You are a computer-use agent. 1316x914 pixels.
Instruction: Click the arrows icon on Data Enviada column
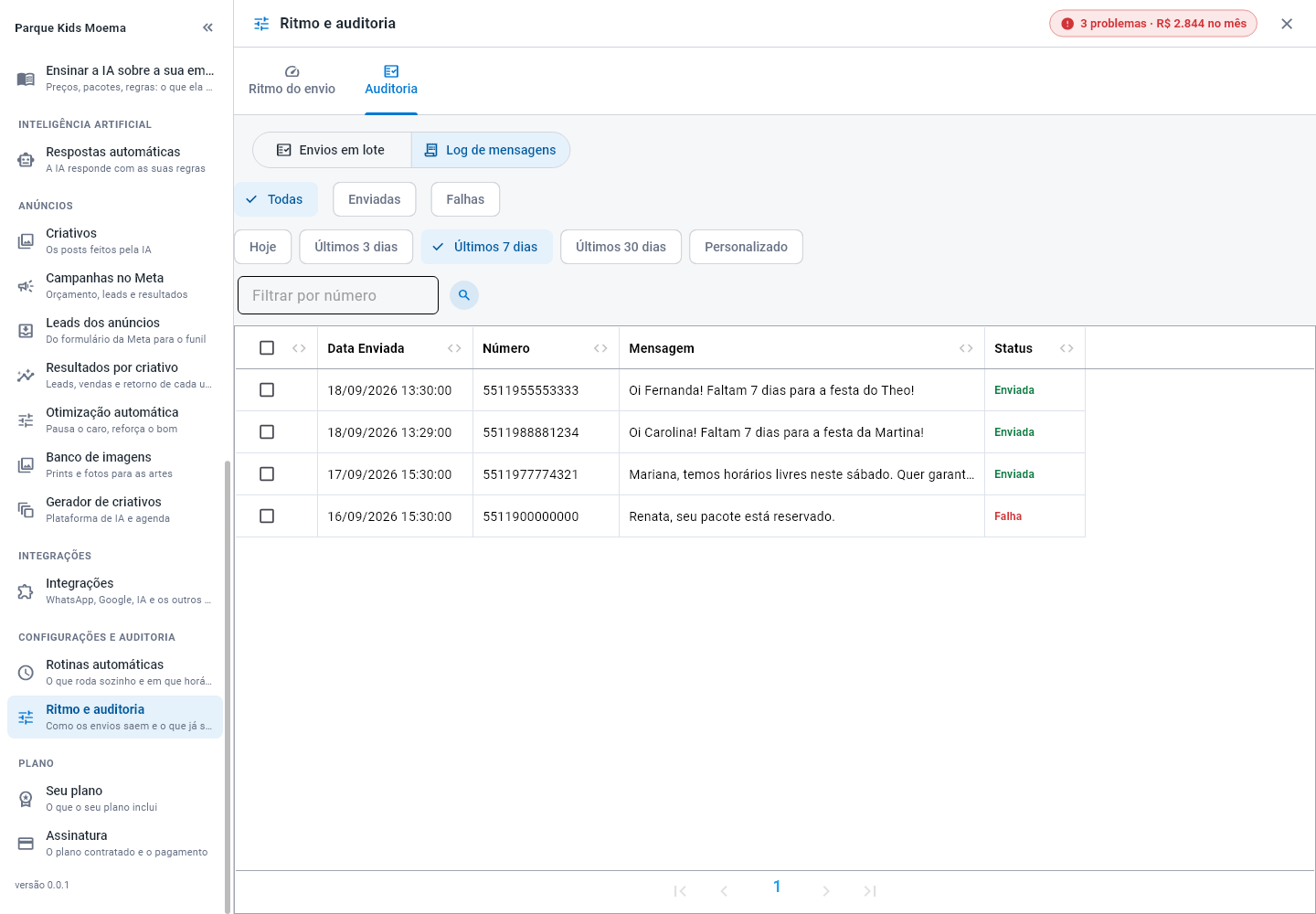pos(454,348)
